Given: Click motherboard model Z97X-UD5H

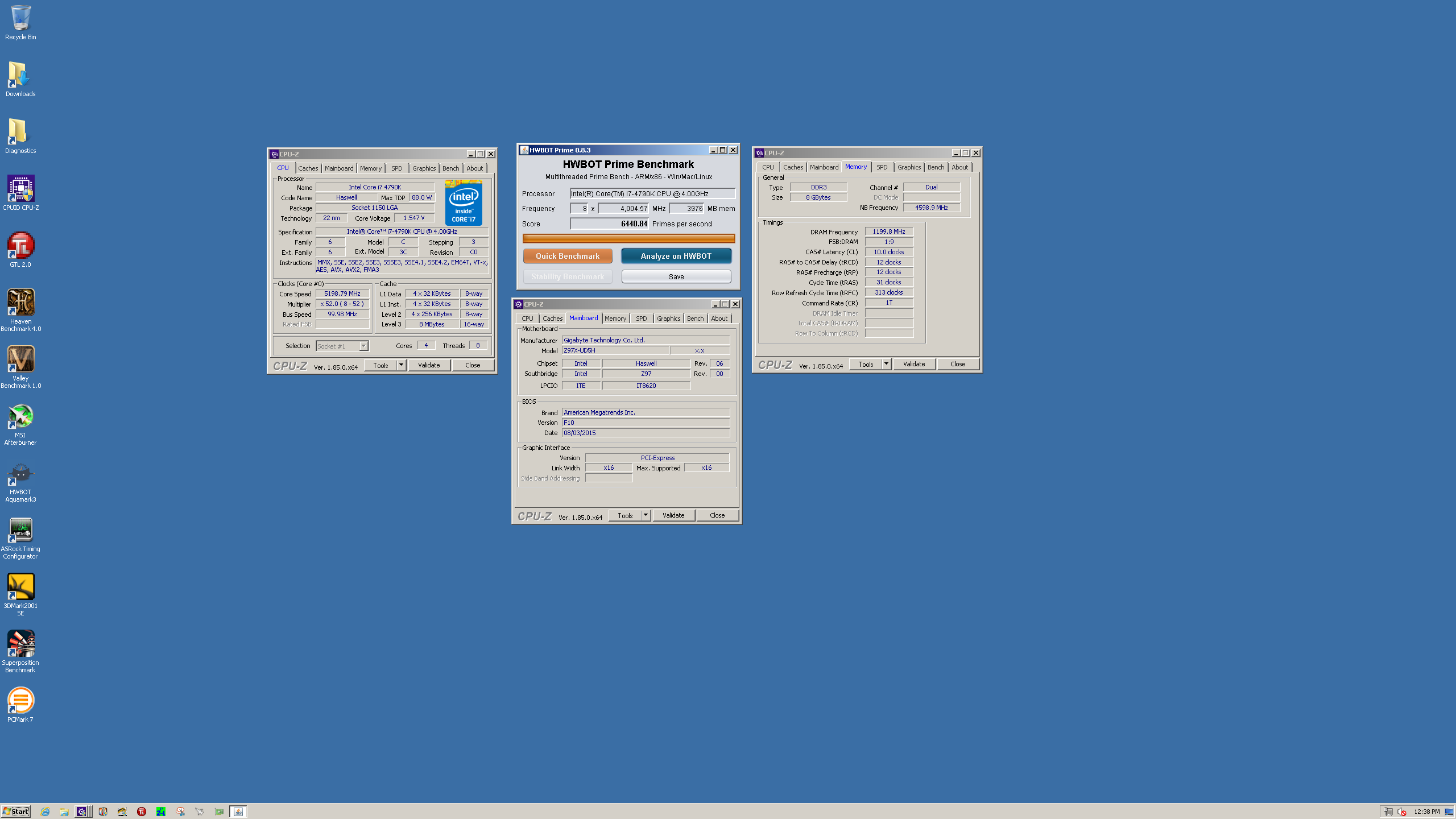Looking at the screenshot, I should 615,351.
